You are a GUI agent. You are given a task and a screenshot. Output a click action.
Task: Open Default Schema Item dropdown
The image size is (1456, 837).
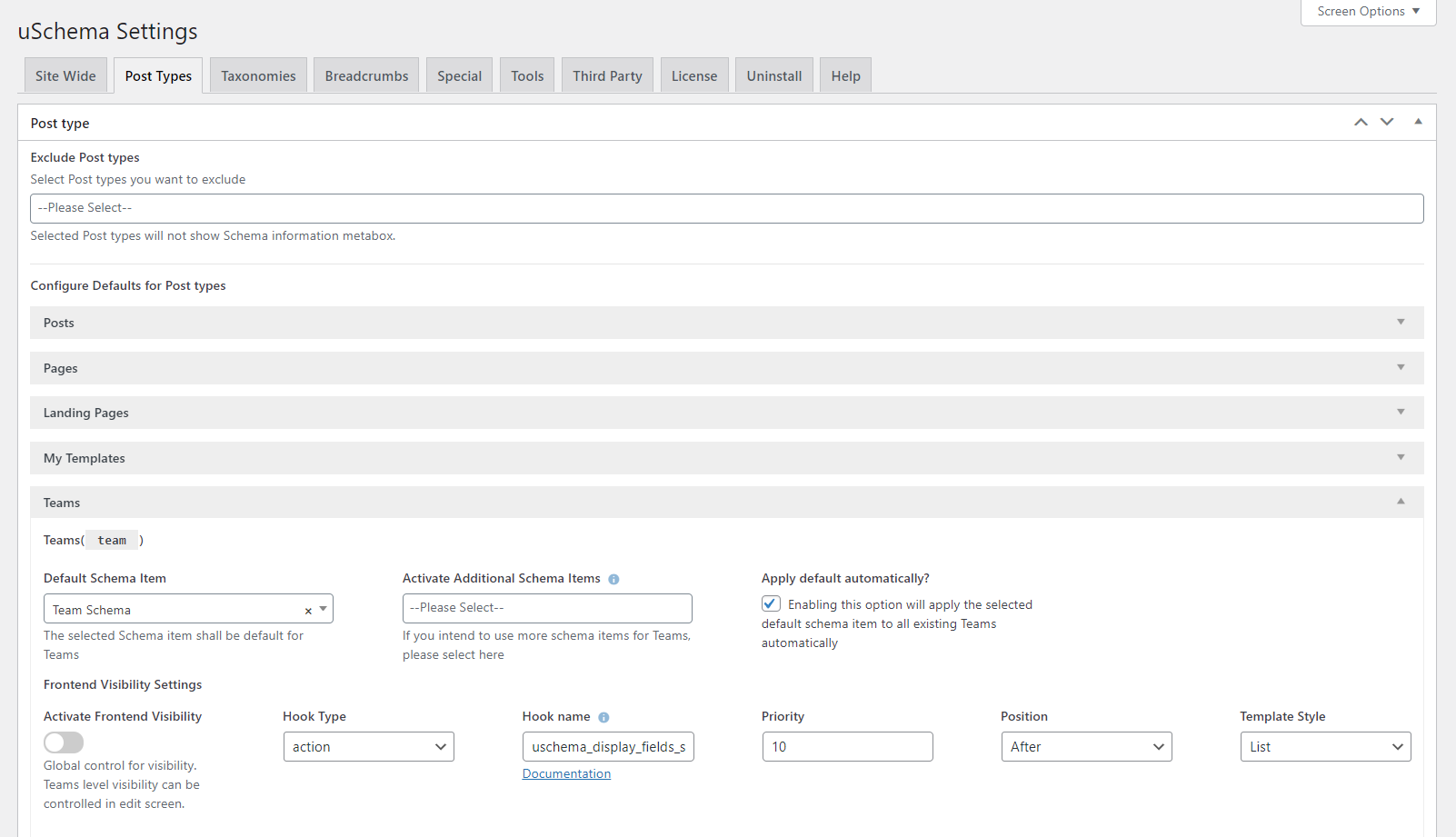pyautogui.click(x=188, y=609)
